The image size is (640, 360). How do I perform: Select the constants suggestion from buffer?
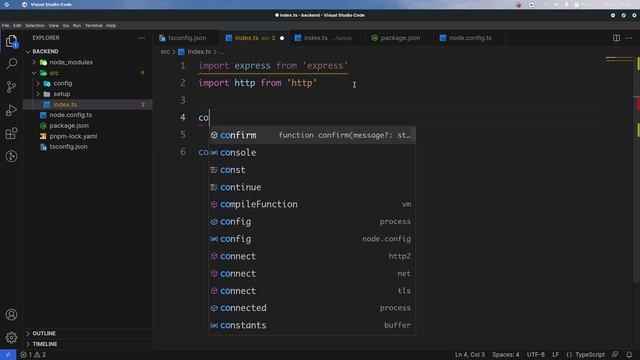(x=312, y=325)
